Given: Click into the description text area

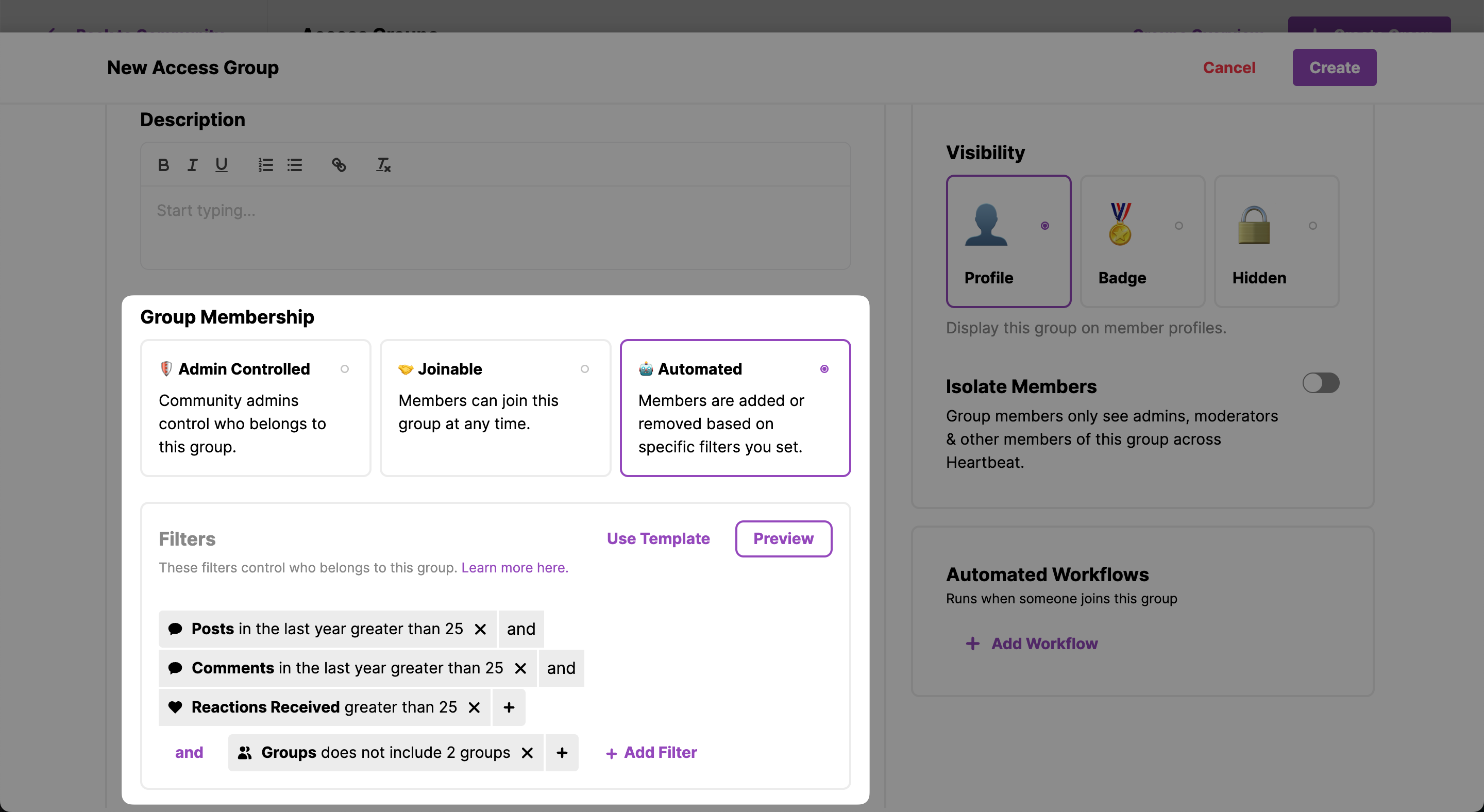Looking at the screenshot, I should coord(495,228).
